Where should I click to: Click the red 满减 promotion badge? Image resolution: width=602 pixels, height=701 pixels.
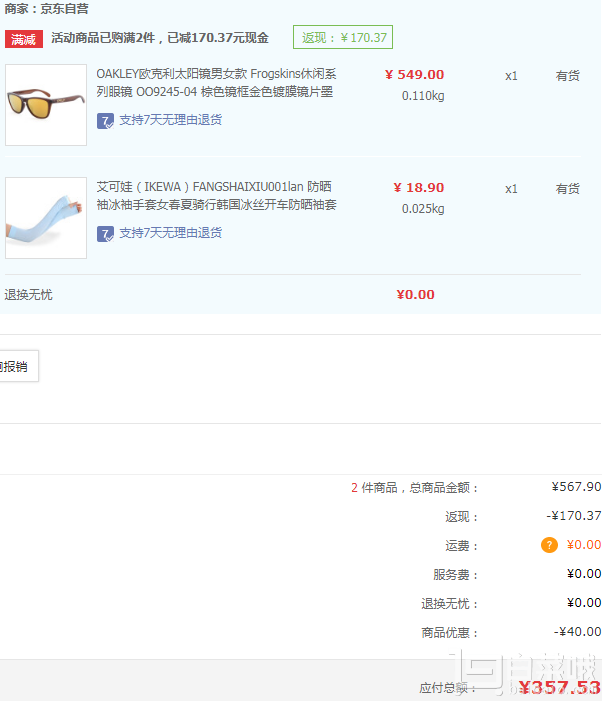pyautogui.click(x=24, y=39)
